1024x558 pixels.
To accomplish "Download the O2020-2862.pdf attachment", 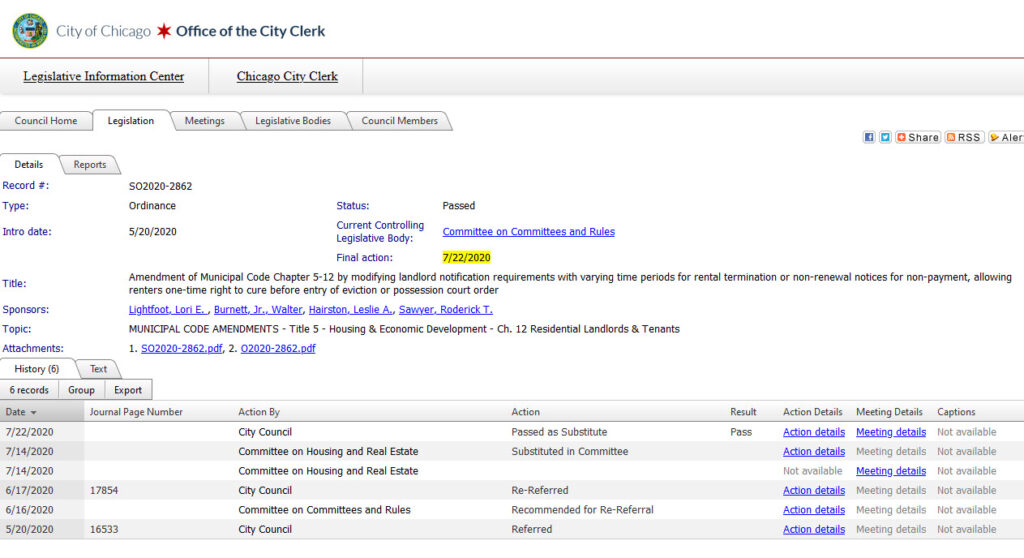I will point(278,349).
